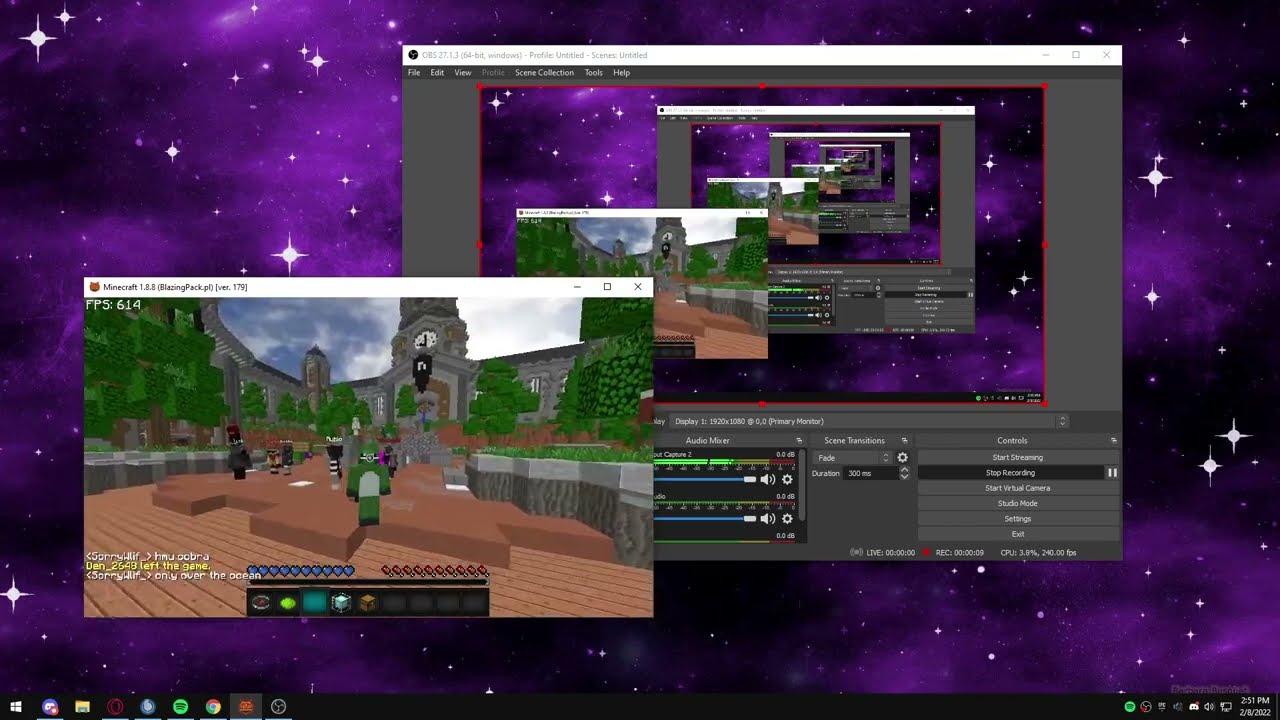Open the Help menu in OBS
This screenshot has width=1280, height=720.
621,72
